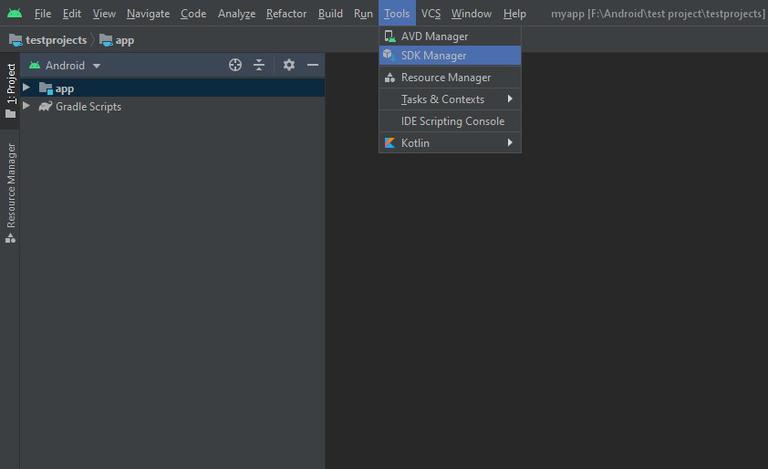
Task: Click the Android Studio logo icon
Action: point(15,13)
